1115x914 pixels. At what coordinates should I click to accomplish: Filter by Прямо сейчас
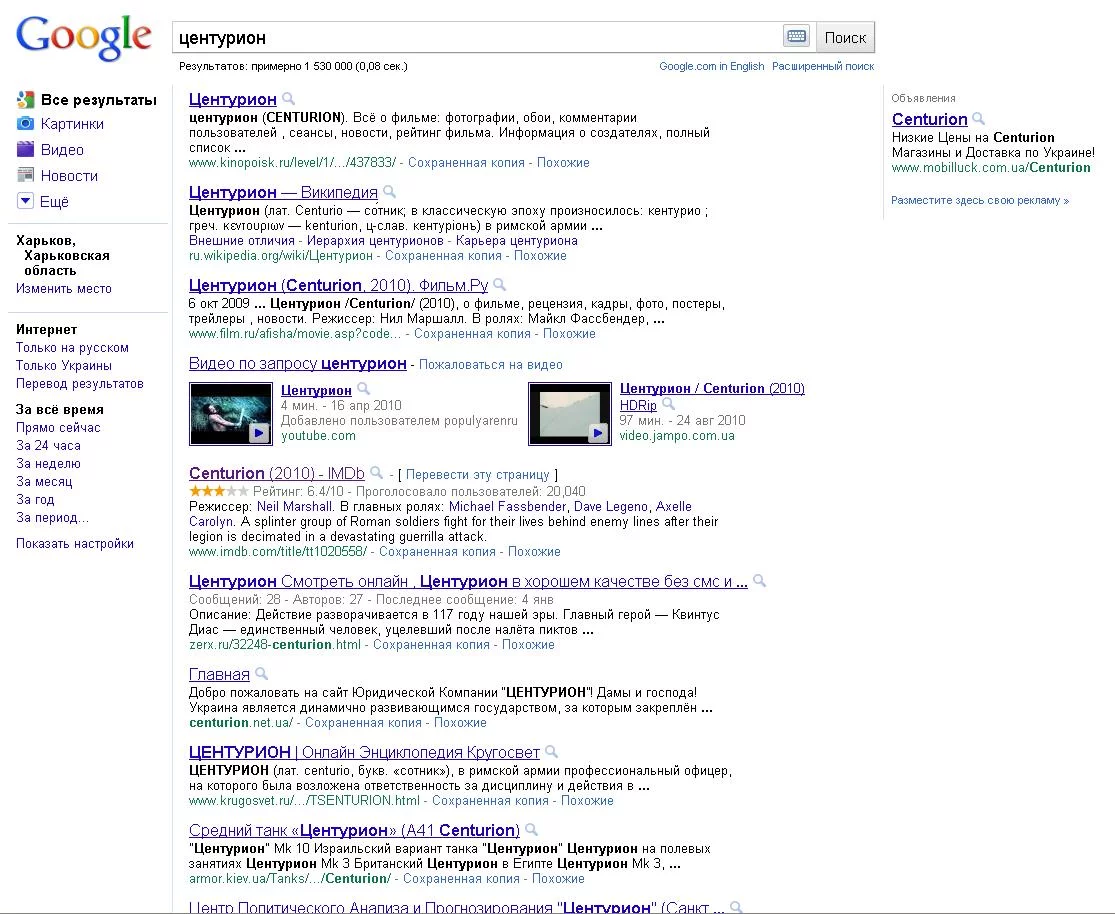pos(58,427)
